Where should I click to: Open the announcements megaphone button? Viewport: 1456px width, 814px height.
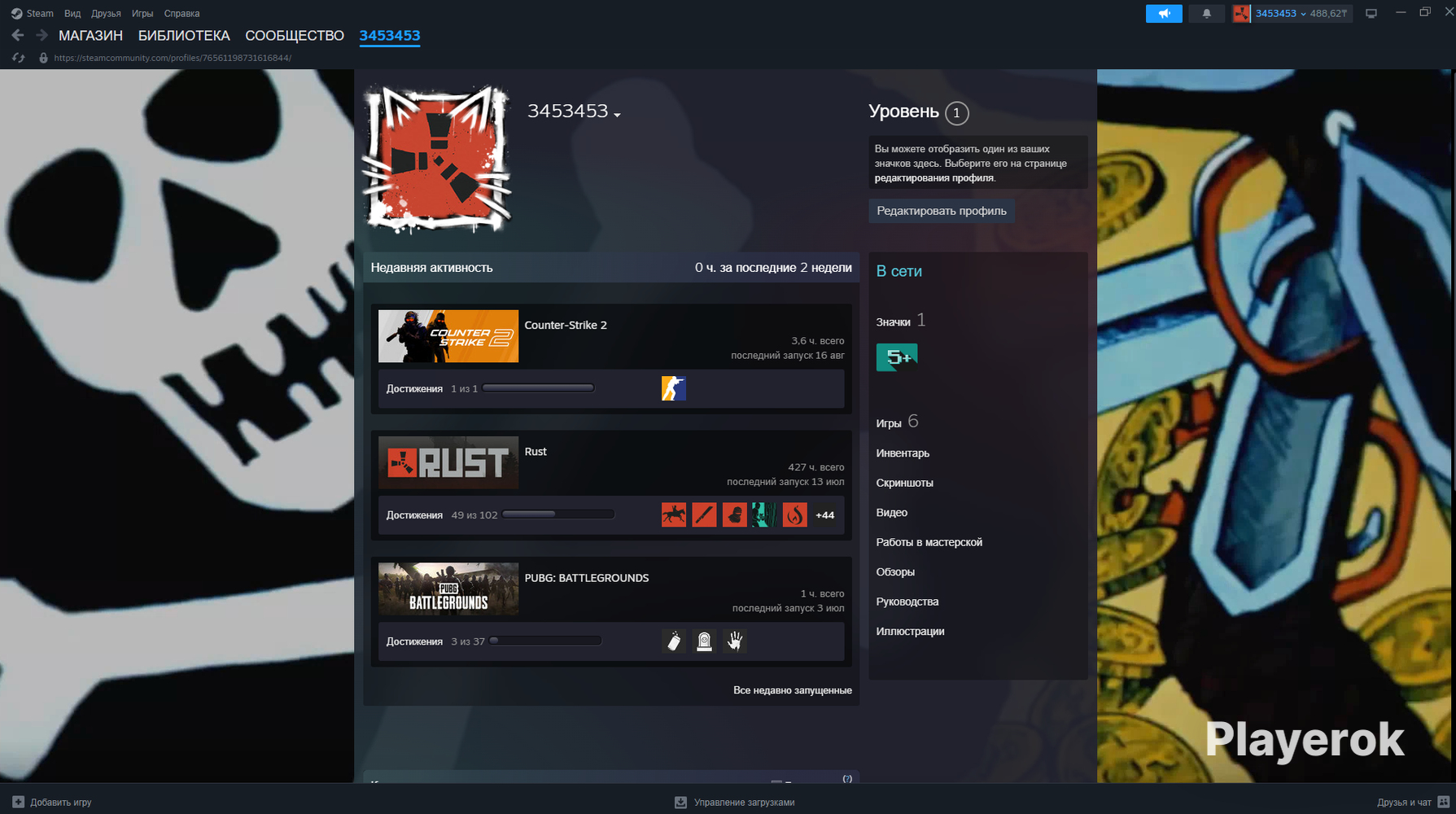pyautogui.click(x=1164, y=14)
